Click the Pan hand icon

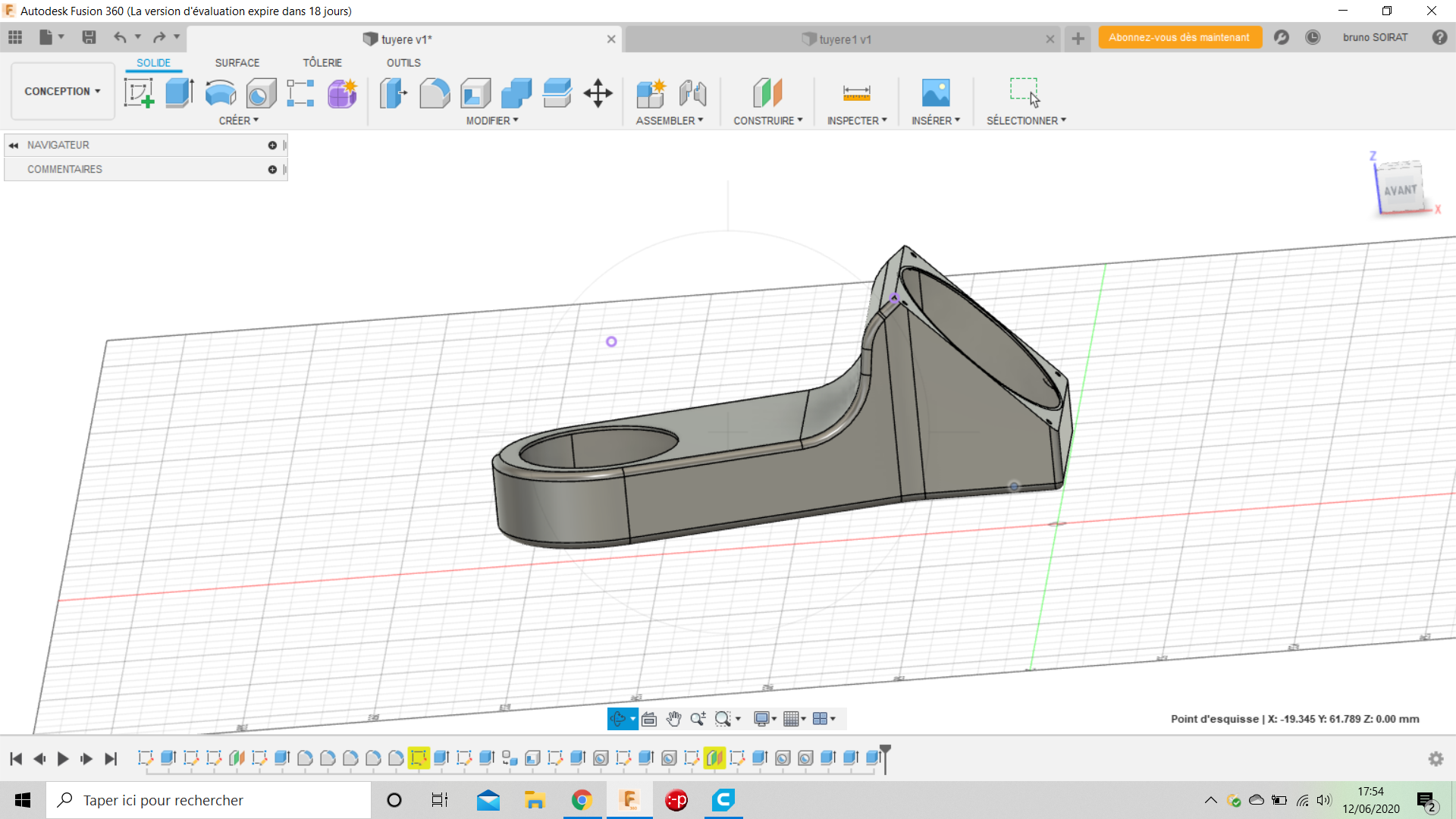(x=673, y=719)
